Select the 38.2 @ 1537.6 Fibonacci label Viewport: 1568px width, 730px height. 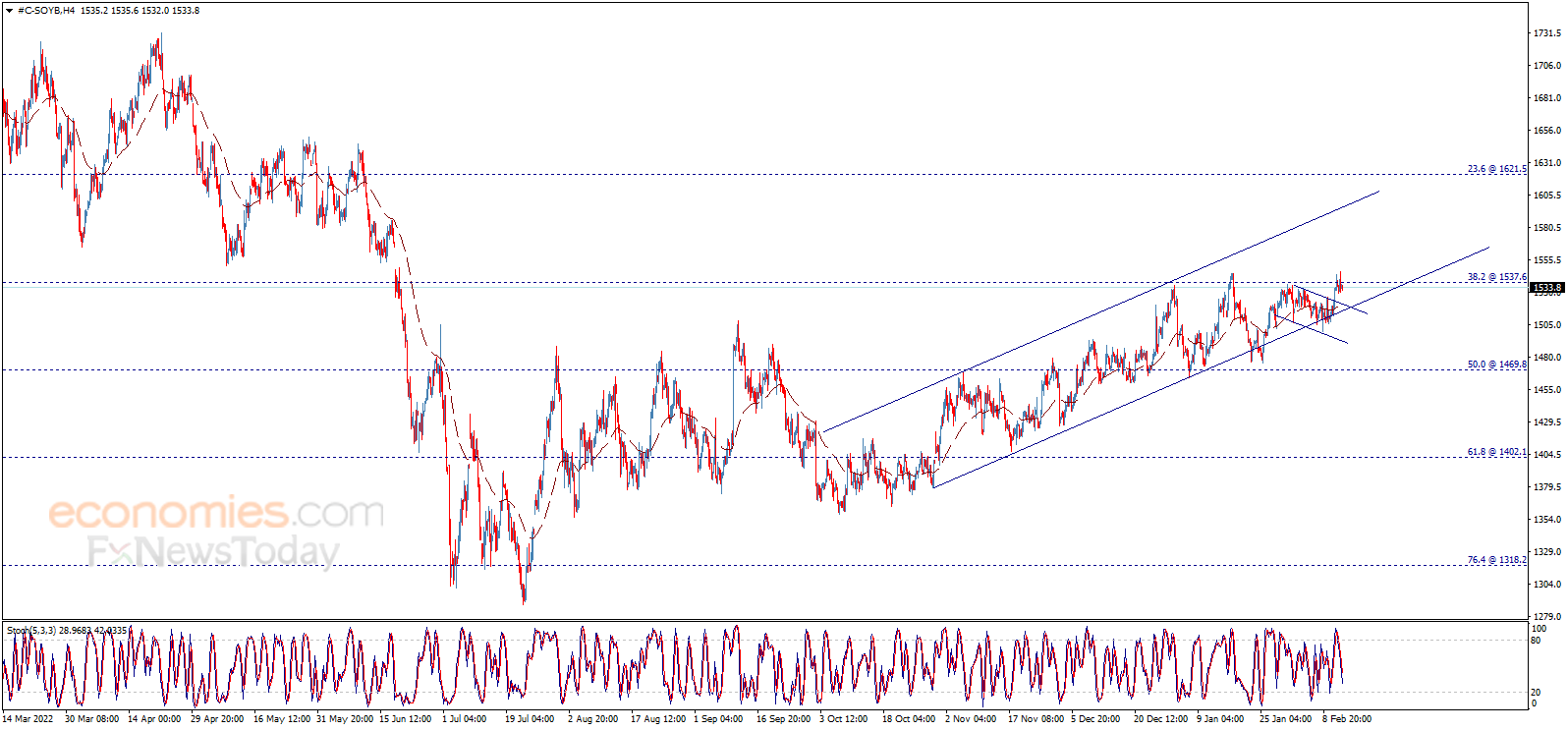click(1497, 277)
